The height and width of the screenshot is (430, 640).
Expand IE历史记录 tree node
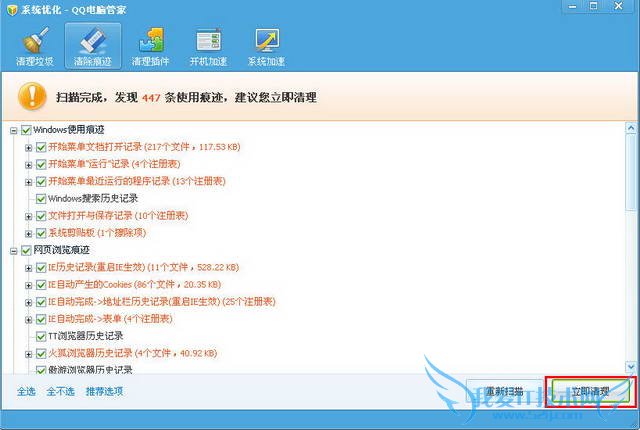point(28,268)
